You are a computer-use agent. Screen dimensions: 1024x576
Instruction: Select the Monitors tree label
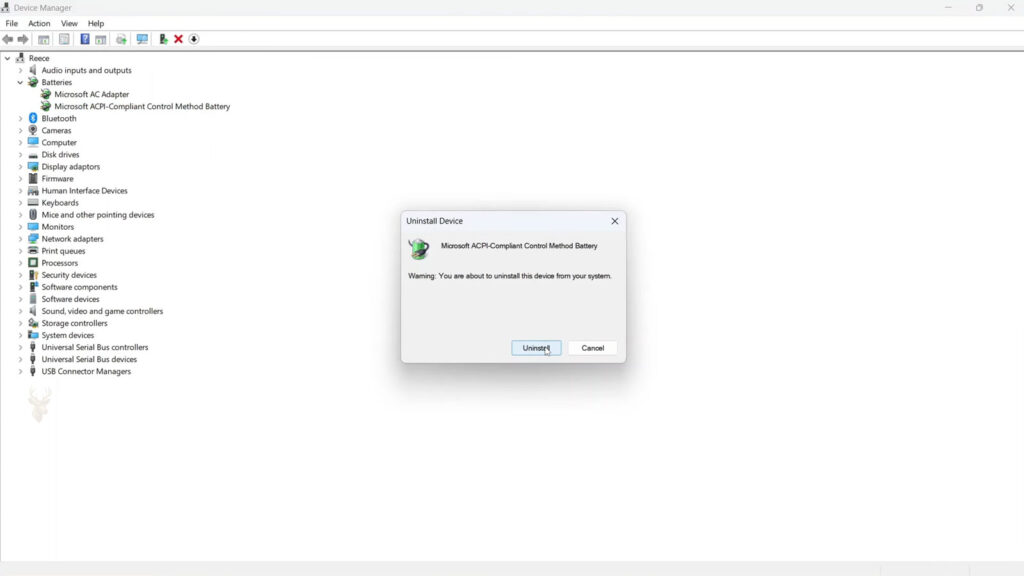pyautogui.click(x=57, y=227)
